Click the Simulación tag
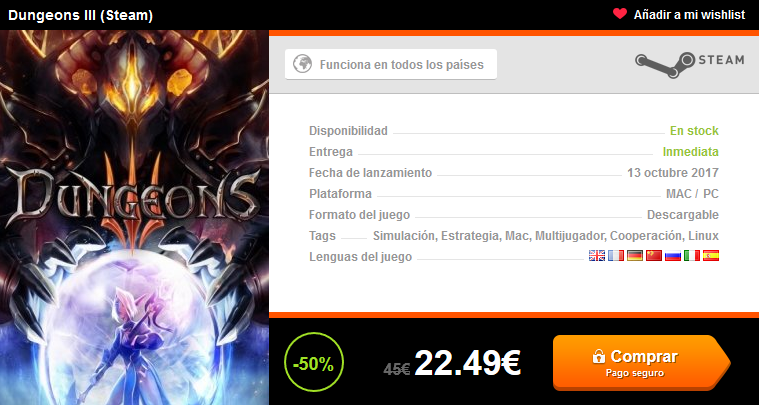The height and width of the screenshot is (405, 759). coord(404,236)
